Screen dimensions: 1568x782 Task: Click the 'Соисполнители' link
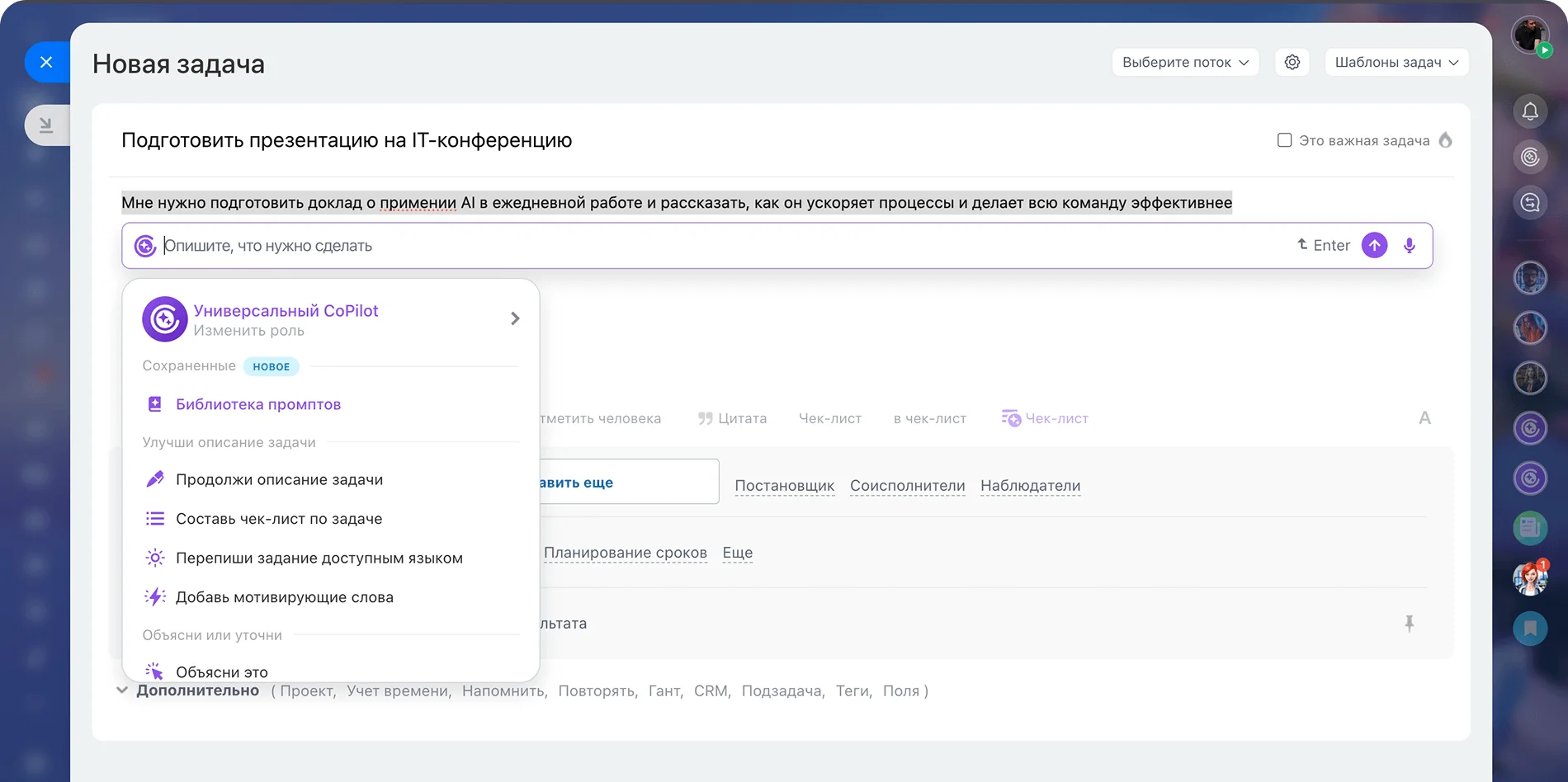point(907,486)
